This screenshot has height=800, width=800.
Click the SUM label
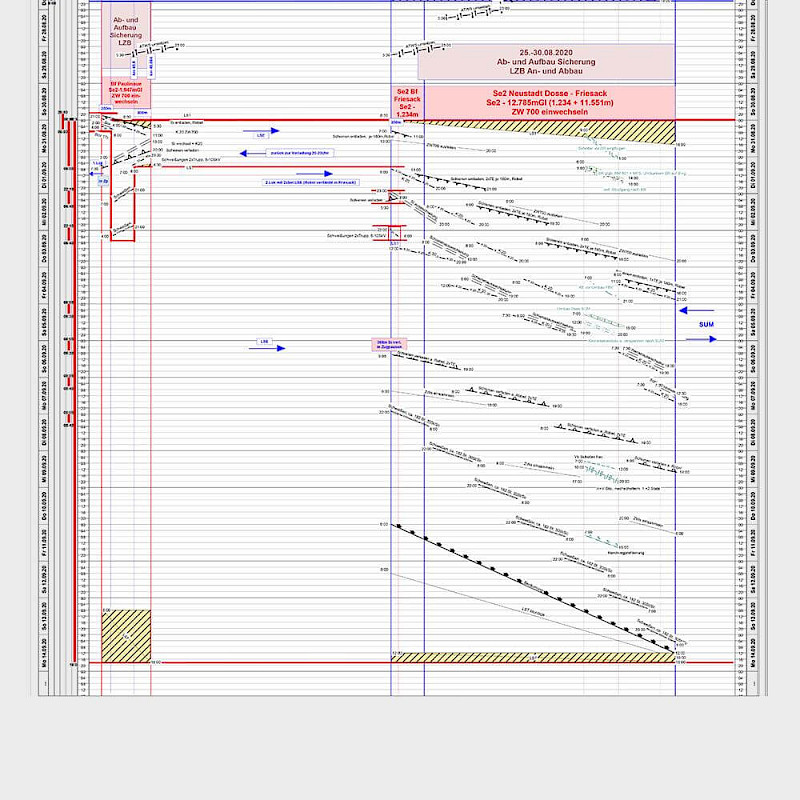pos(706,325)
